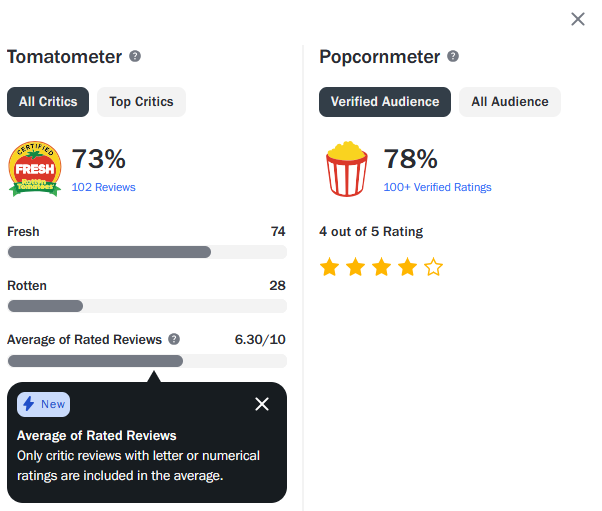602x511 pixels.
Task: Open the 100+ Verified Ratings link
Action: [x=437, y=187]
